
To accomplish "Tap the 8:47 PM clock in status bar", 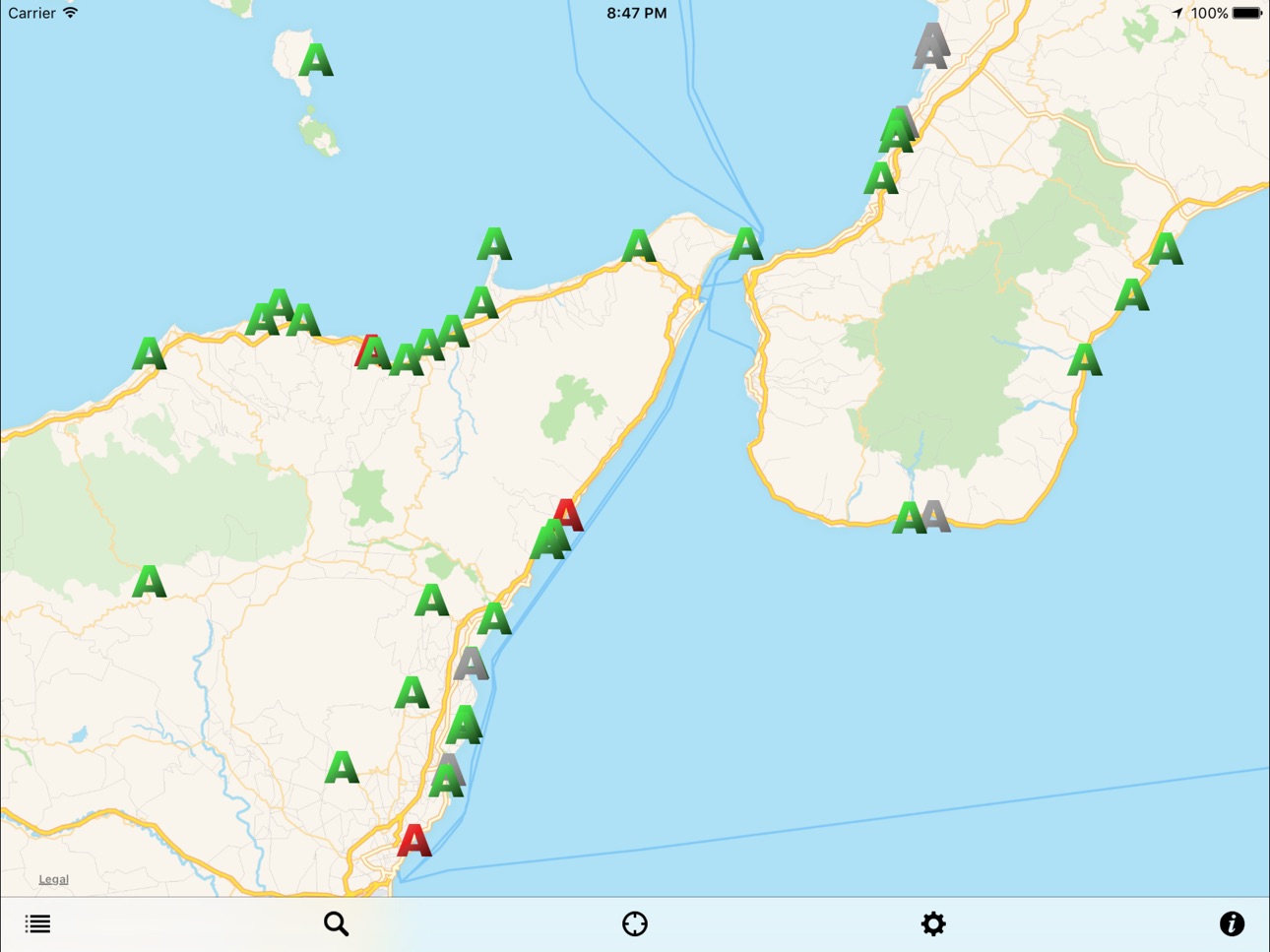I will (x=636, y=13).
